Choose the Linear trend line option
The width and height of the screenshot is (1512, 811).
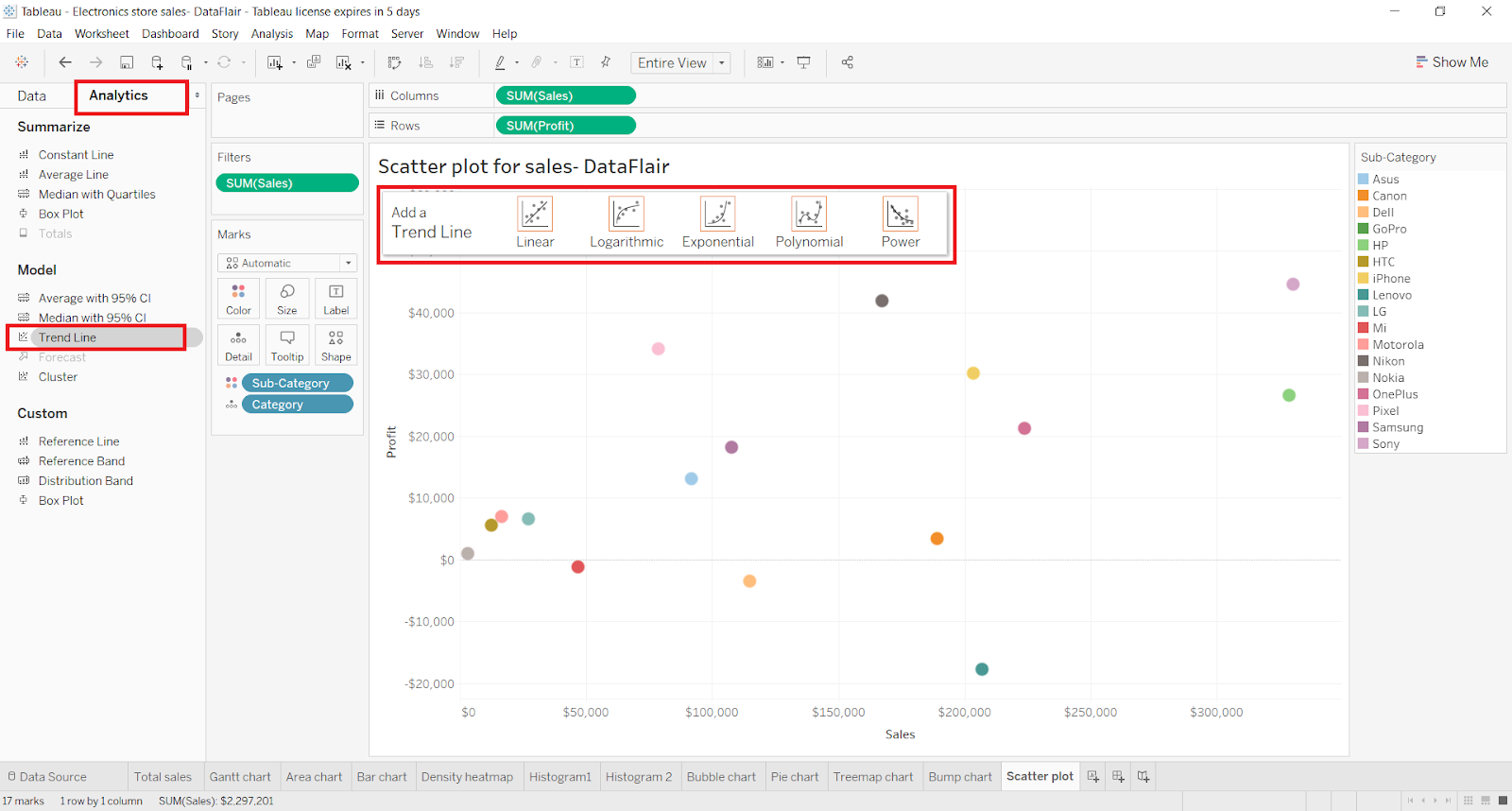click(535, 223)
